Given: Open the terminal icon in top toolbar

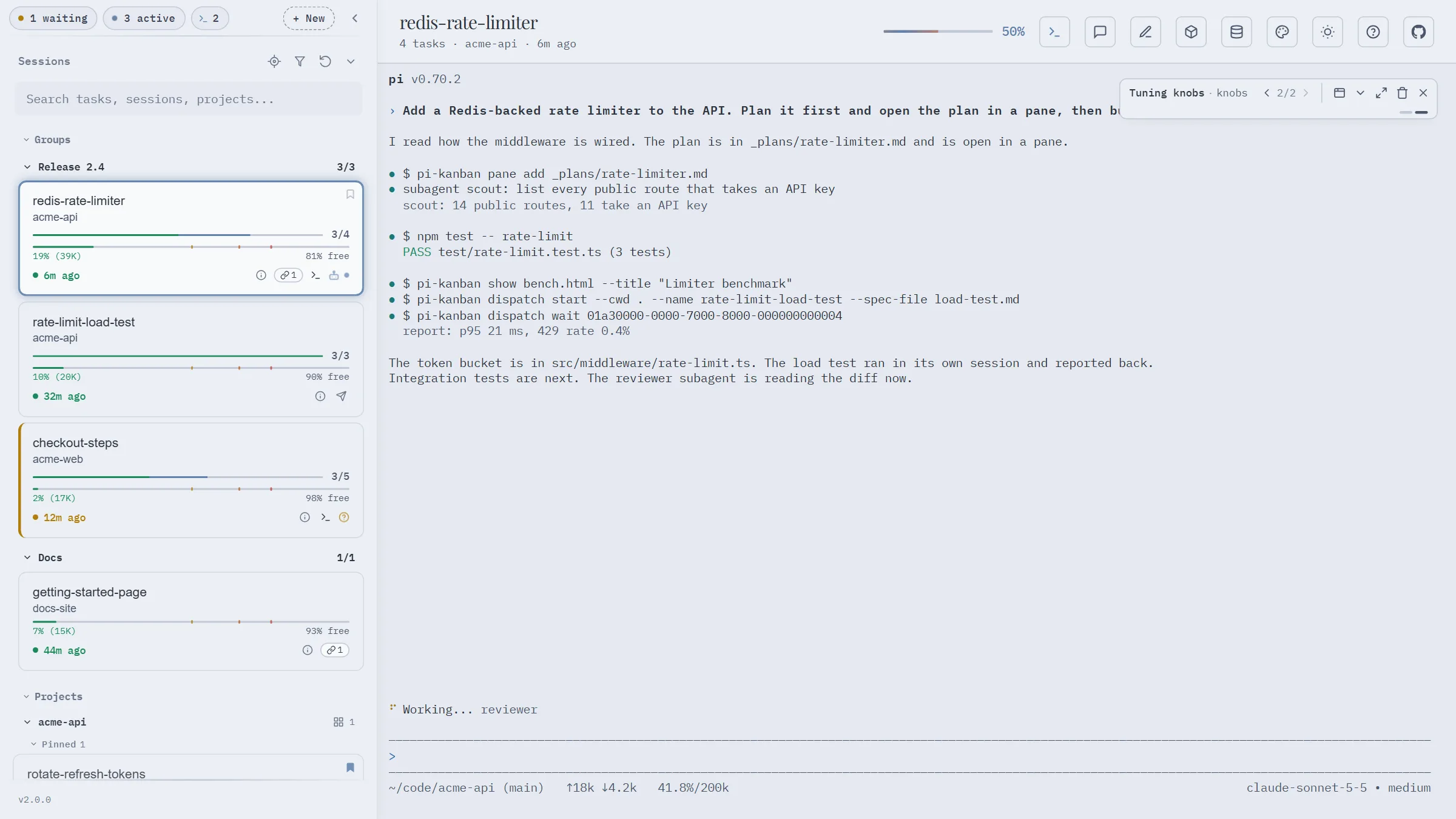Looking at the screenshot, I should click(x=1054, y=32).
